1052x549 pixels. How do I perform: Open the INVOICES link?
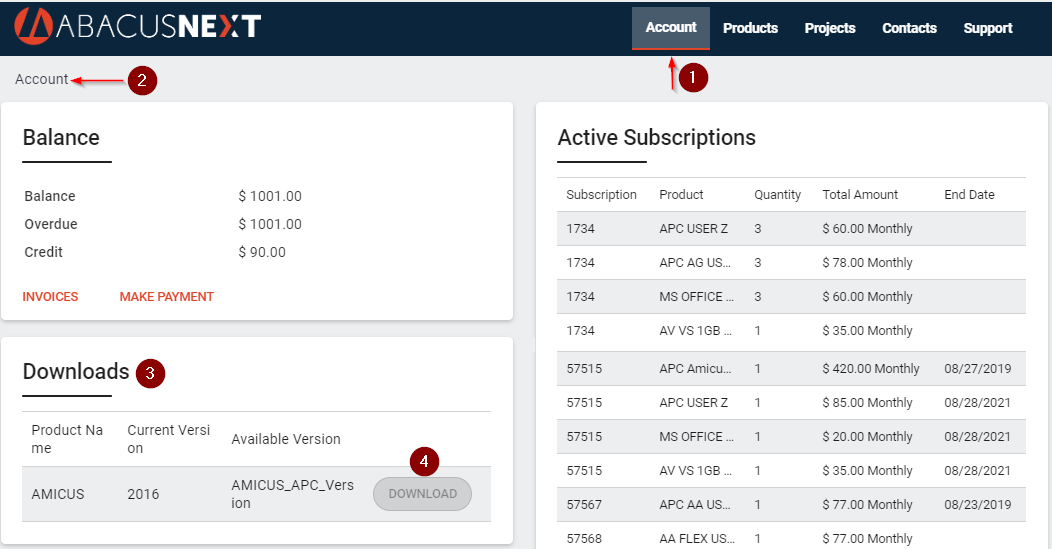[50, 297]
